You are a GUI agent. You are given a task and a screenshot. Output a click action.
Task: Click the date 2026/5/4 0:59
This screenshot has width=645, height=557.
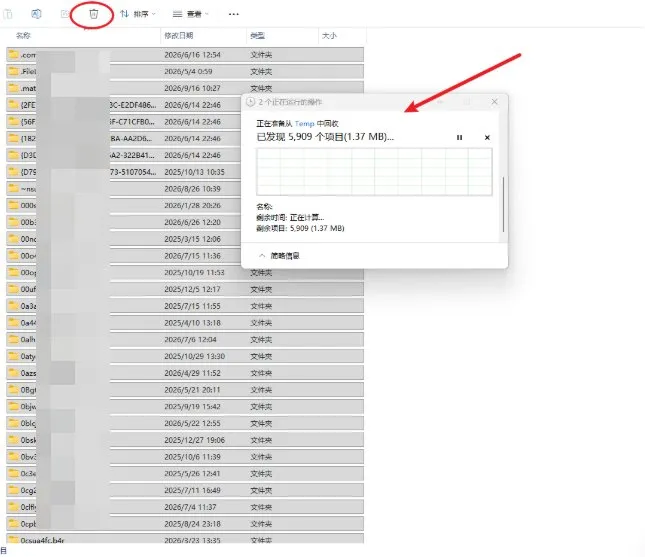pos(188,72)
